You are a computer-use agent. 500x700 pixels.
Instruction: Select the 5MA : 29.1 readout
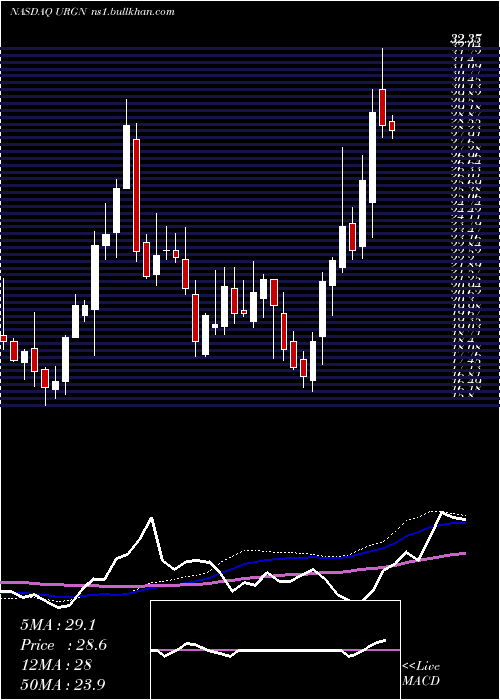(x=58, y=625)
